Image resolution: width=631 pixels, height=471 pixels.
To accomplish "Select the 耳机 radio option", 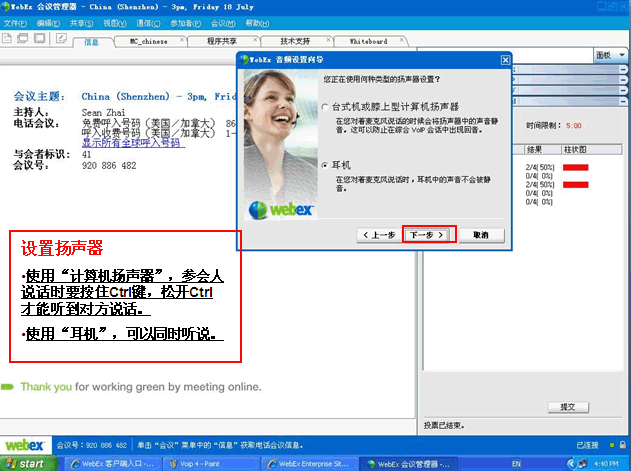I will tap(325, 165).
